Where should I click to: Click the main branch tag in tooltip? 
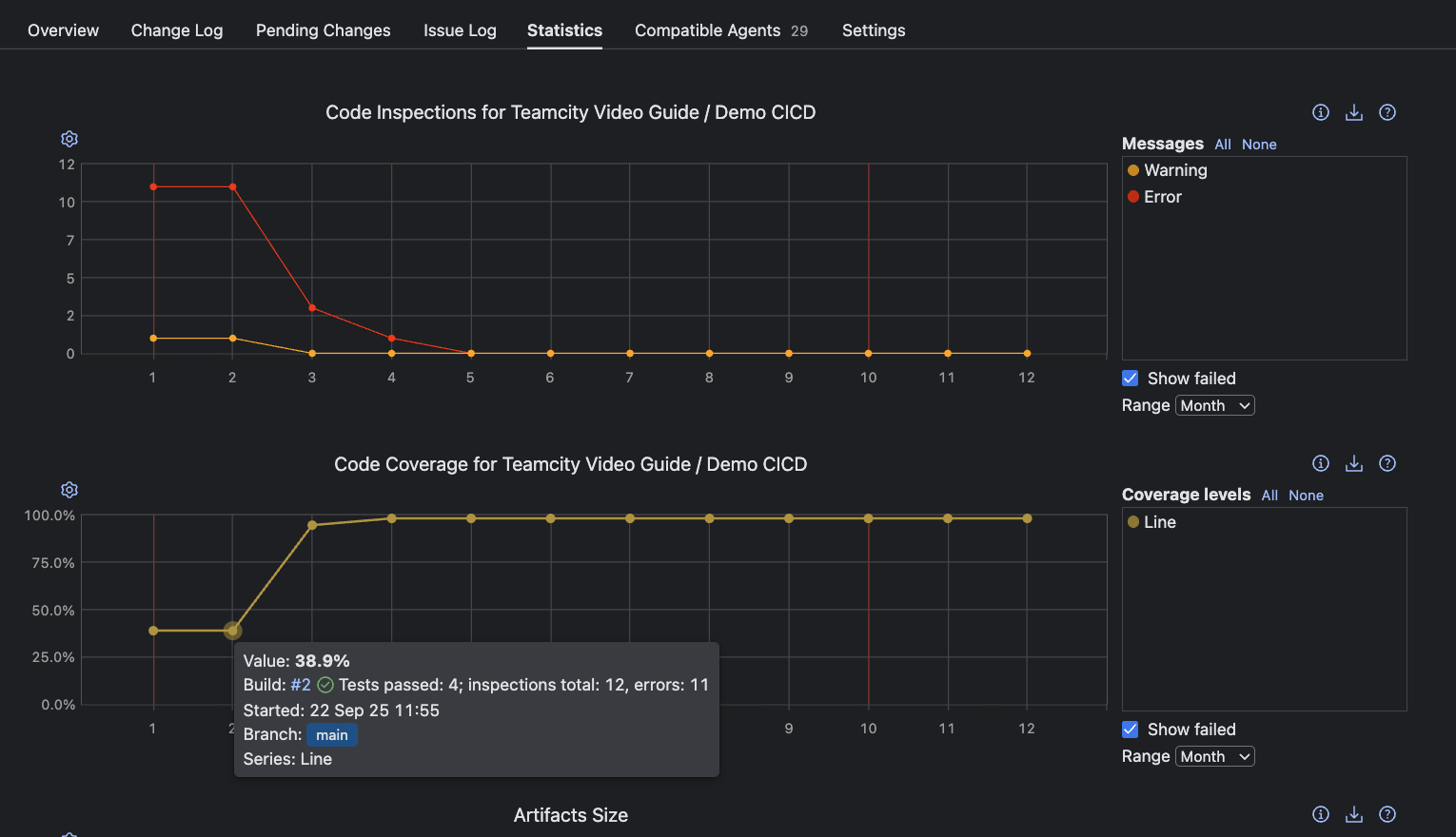click(331, 735)
